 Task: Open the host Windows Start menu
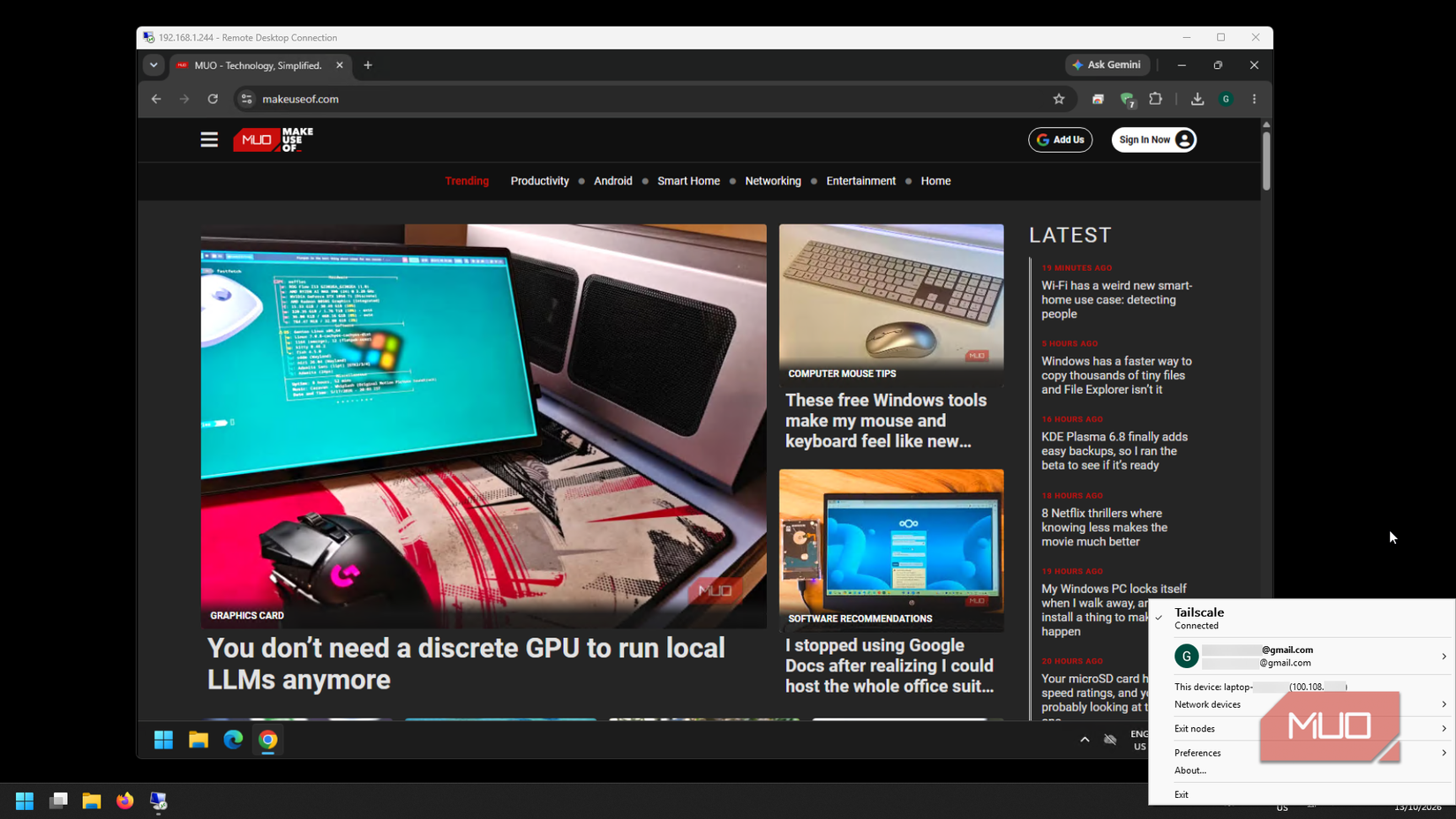pyautogui.click(x=25, y=800)
